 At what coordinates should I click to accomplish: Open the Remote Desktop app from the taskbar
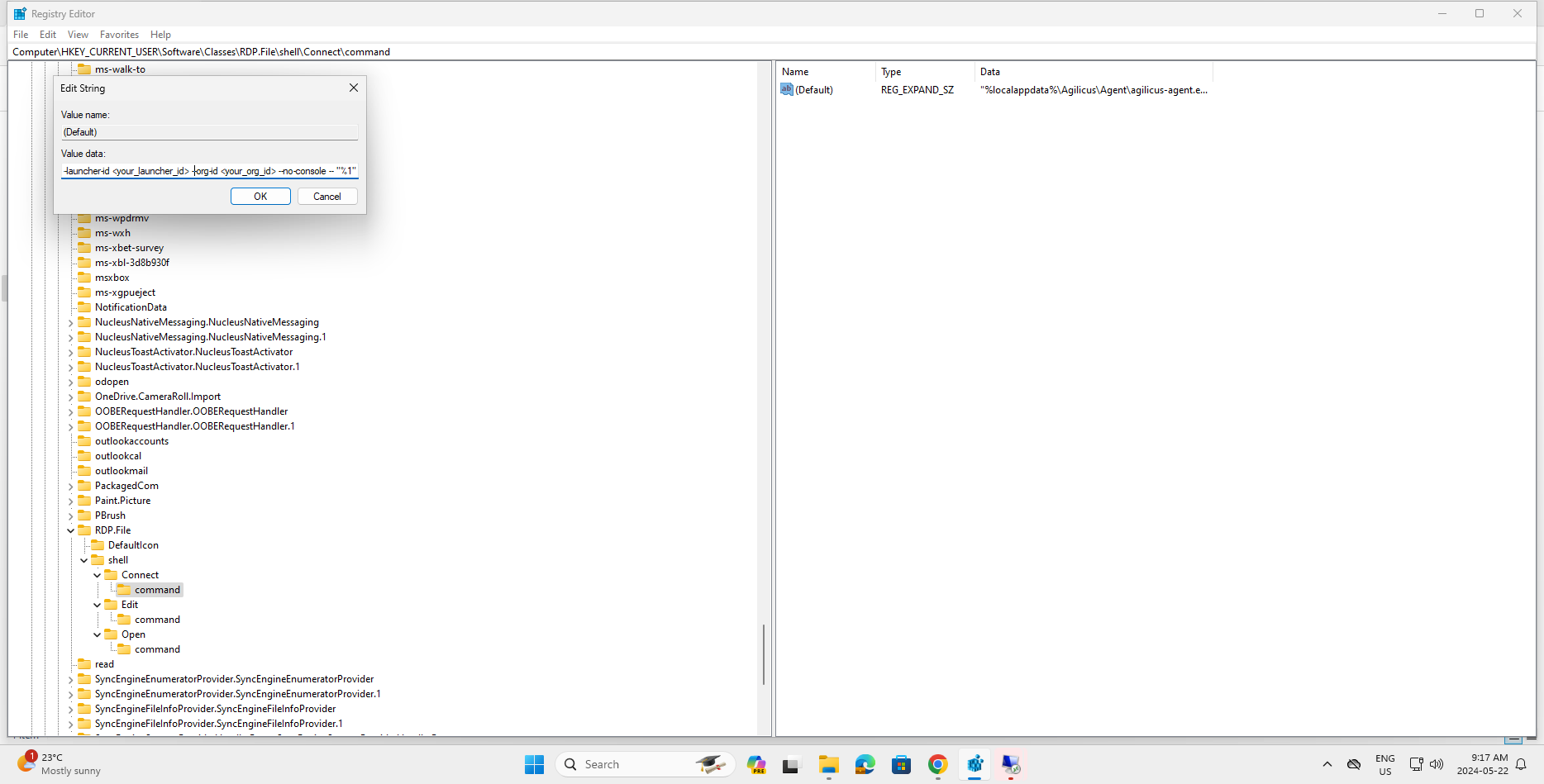click(1010, 764)
